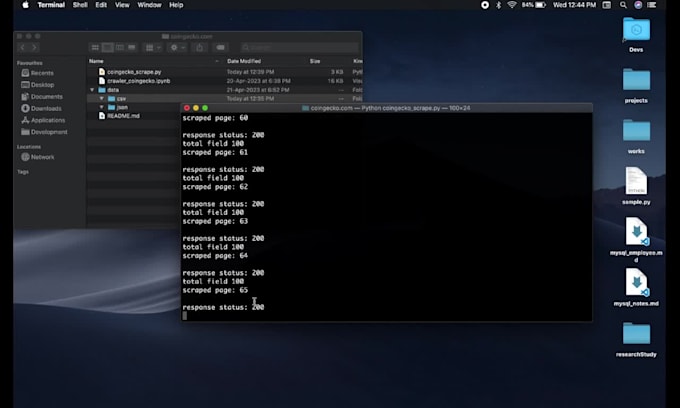This screenshot has height=408, width=680.
Task: Open the Wi-Fi status menu
Action: click(x=512, y=5)
